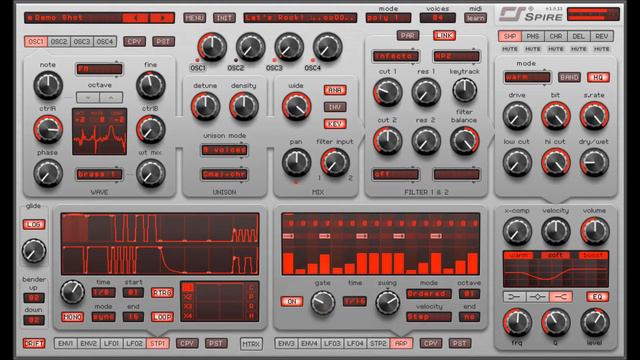This screenshot has width=640, height=360.
Task: Open the MTRX modulation matrix
Action: pos(251,344)
